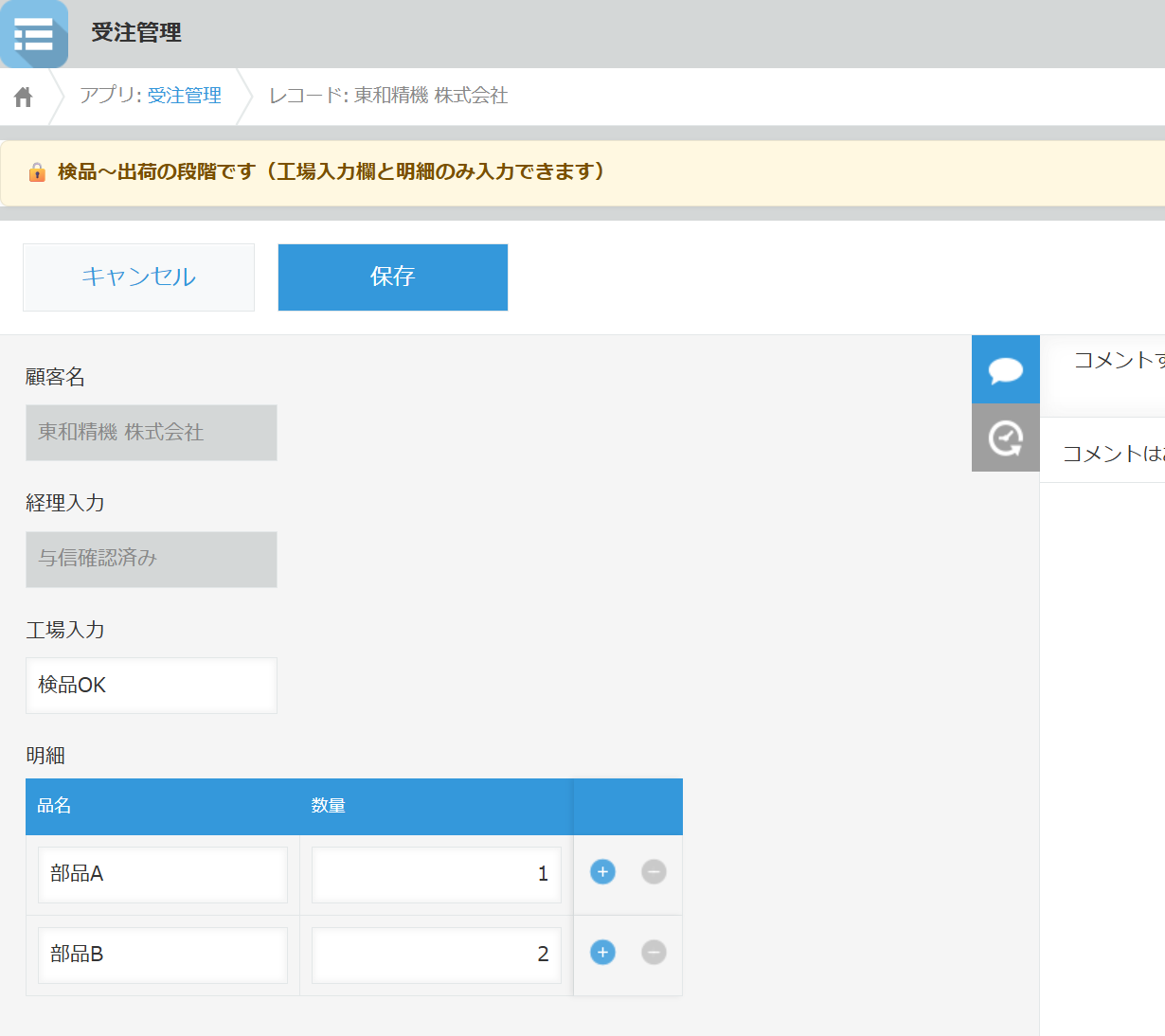Click the 数量 field for 部品B
The height and width of the screenshot is (1036, 1165).
coord(437,956)
